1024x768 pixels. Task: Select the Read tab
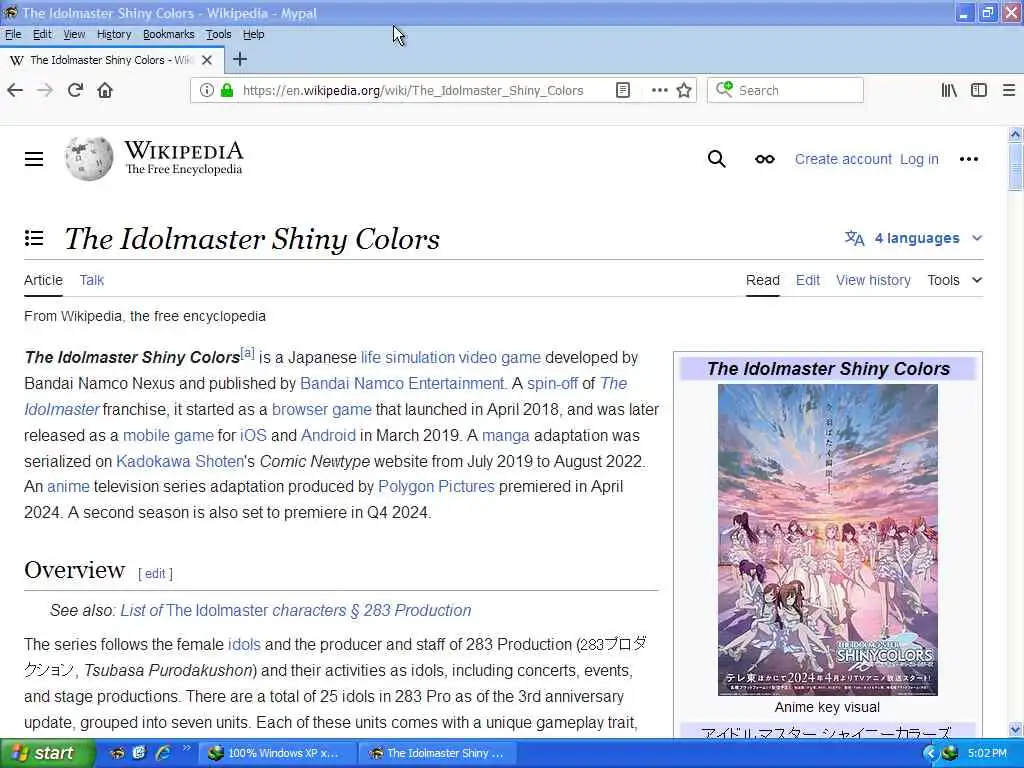[x=763, y=280]
